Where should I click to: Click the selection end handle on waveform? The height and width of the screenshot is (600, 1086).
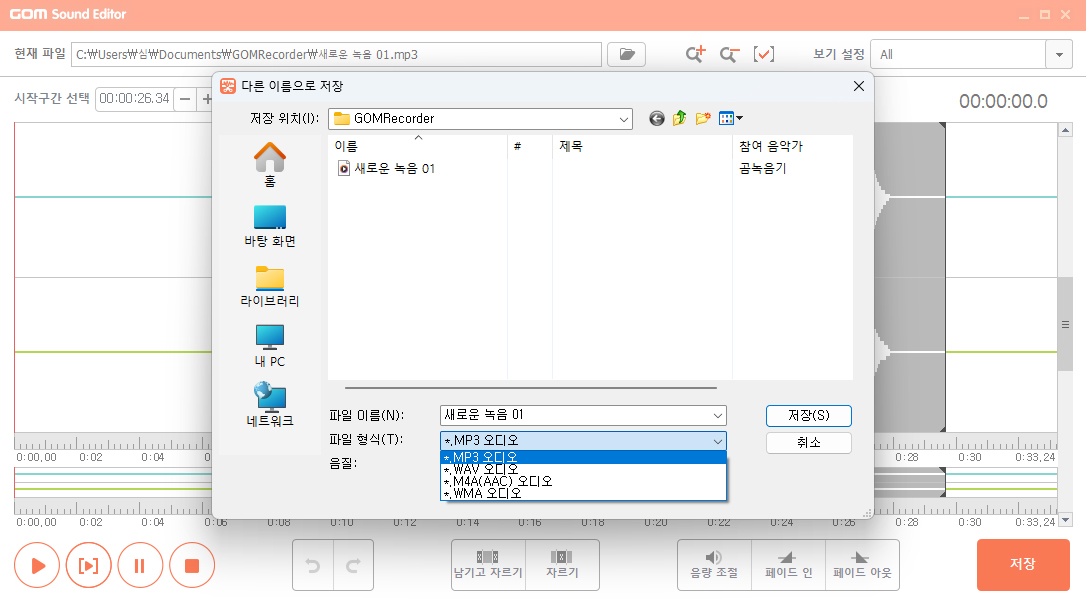pyautogui.click(x=943, y=125)
